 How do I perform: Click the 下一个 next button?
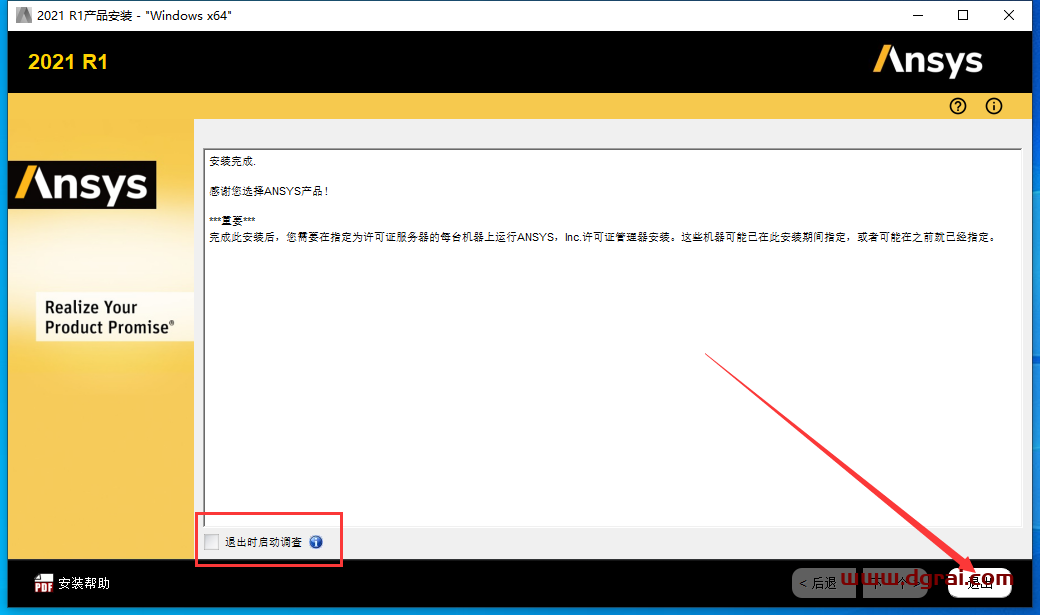(895, 583)
